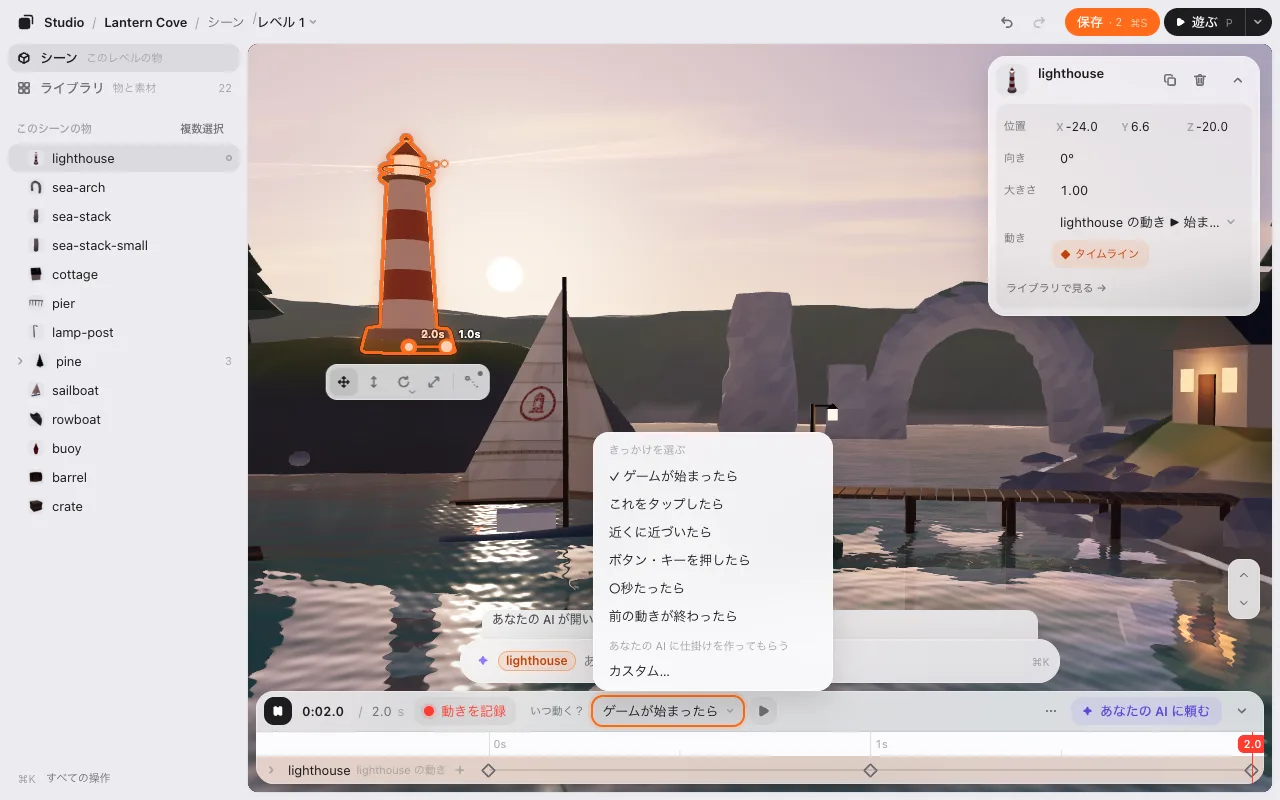Click the down chevron on the viewport stepper
The height and width of the screenshot is (800, 1280).
(1243, 603)
